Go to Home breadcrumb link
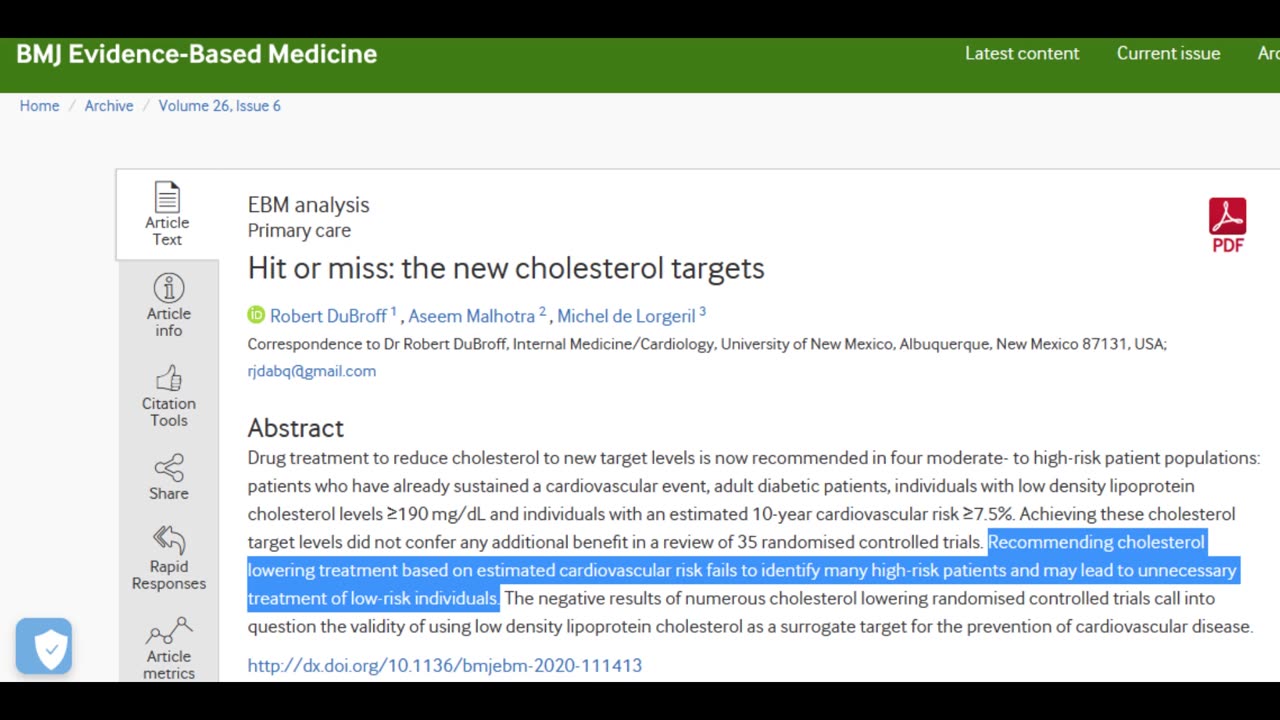 [39, 106]
